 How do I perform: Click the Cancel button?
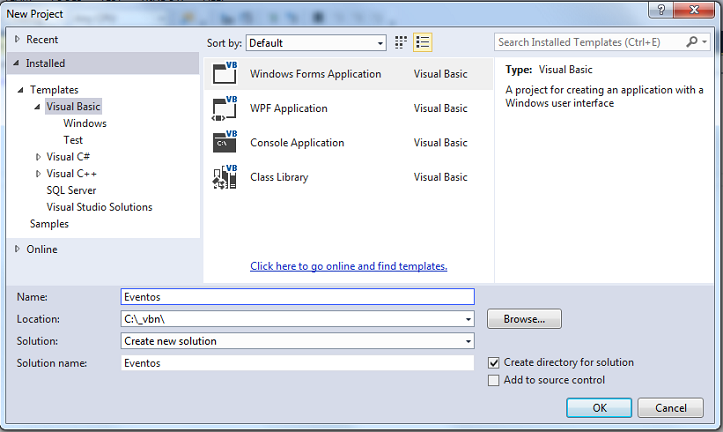coord(670,408)
